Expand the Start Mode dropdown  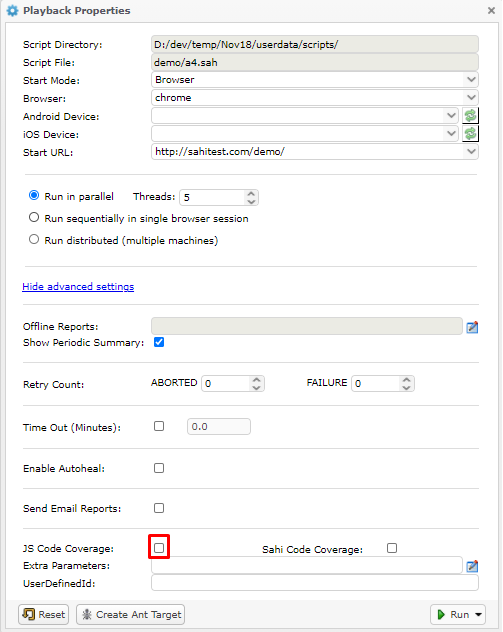point(471,79)
